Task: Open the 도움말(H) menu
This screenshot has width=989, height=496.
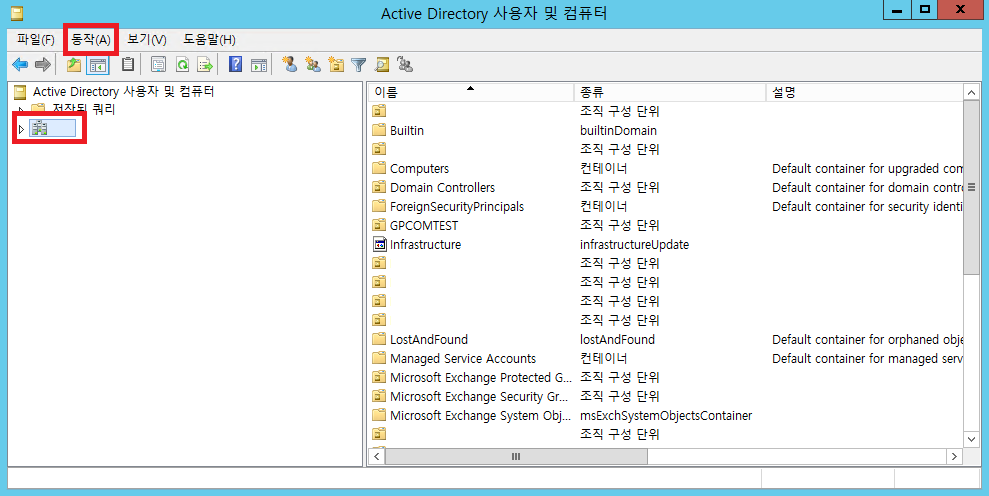Action: tap(209, 39)
